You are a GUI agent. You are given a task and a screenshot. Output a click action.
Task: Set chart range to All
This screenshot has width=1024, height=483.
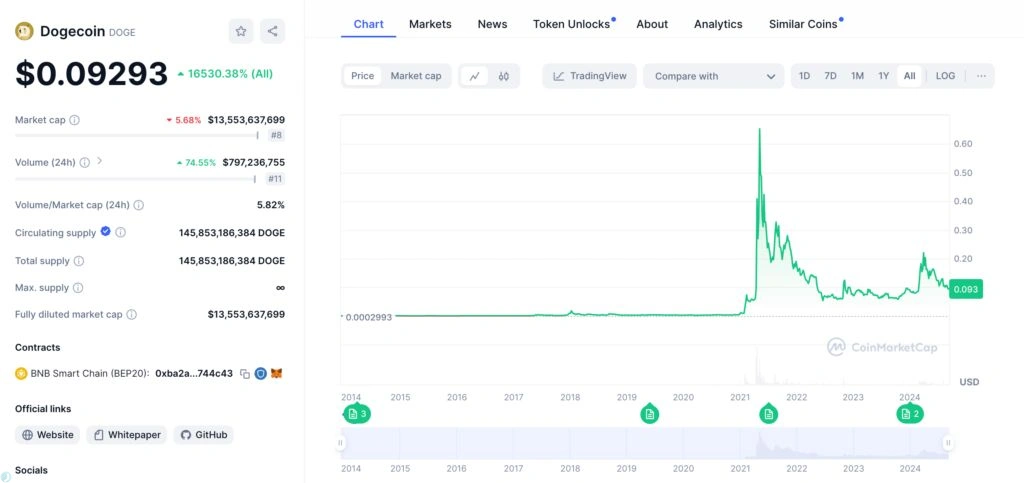point(910,76)
